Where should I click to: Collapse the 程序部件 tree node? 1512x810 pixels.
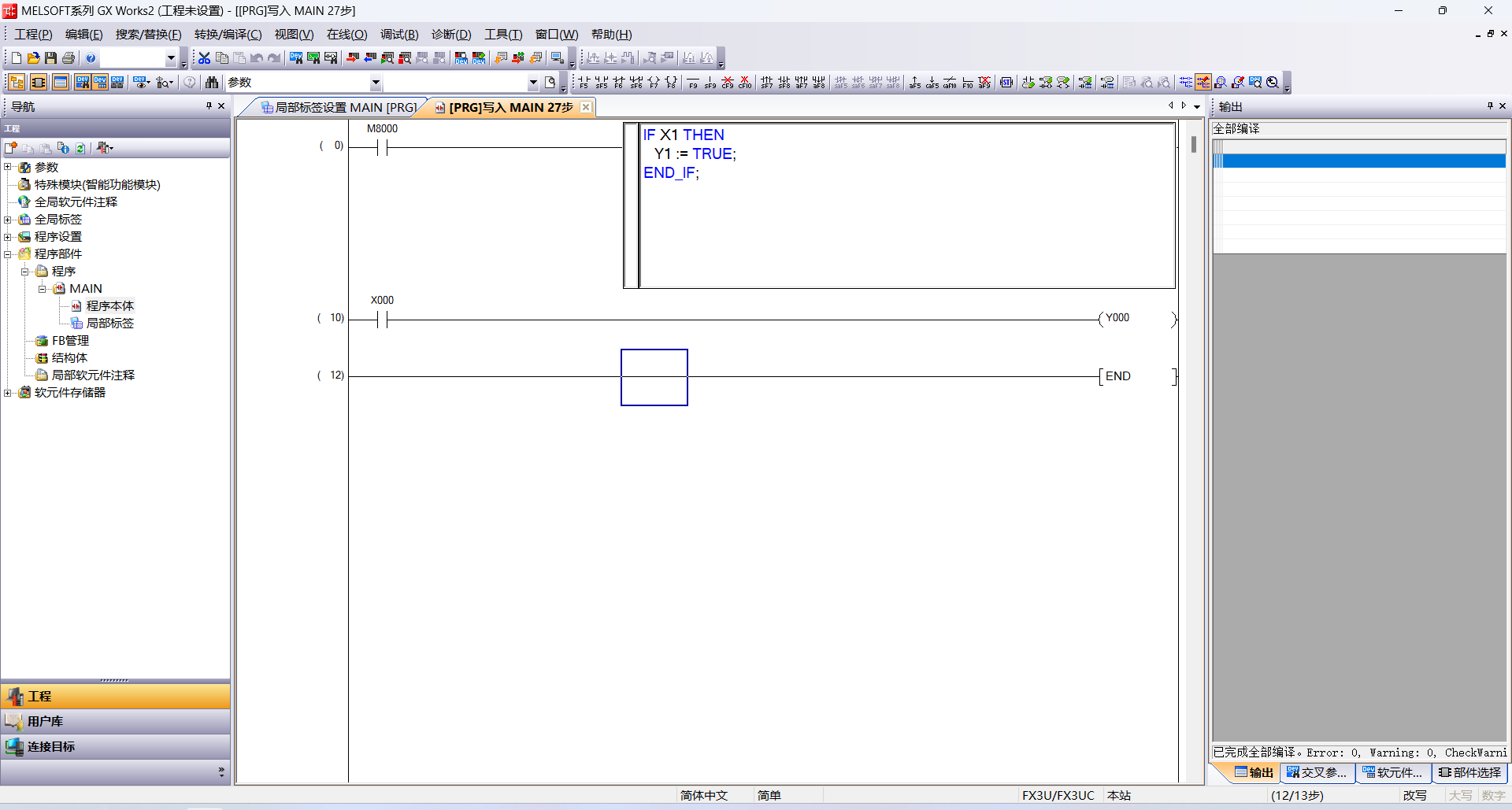click(8, 253)
